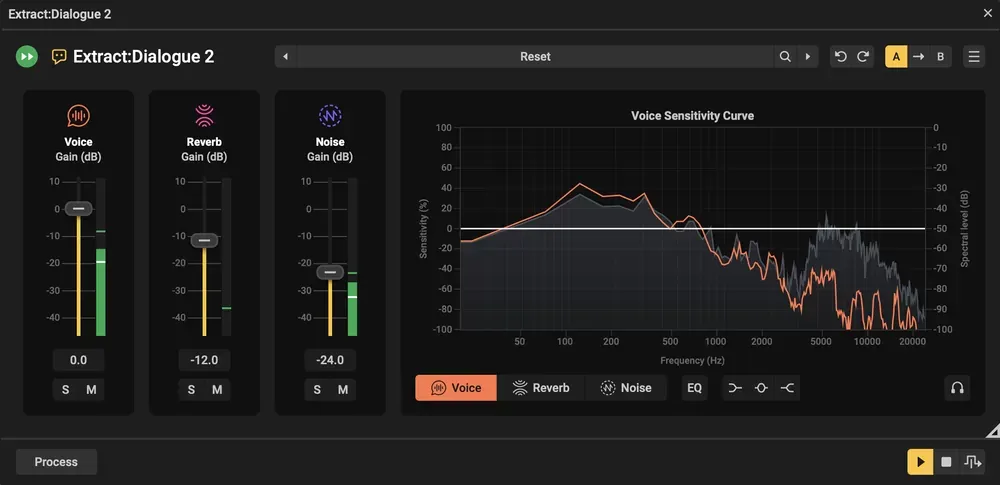
Task: Copy A to B using the arrow
Action: pos(918,57)
